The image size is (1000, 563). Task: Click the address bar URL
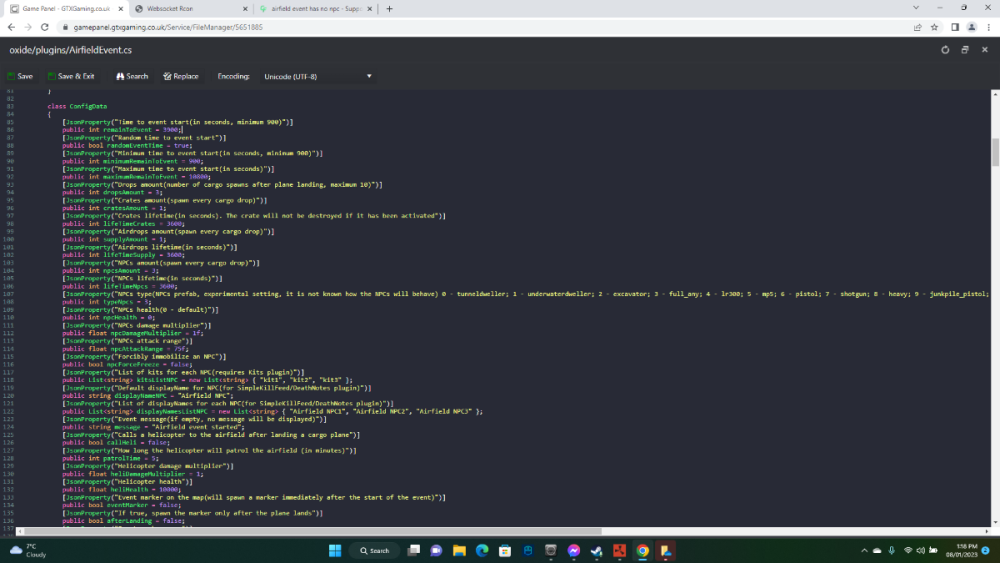pos(168,27)
